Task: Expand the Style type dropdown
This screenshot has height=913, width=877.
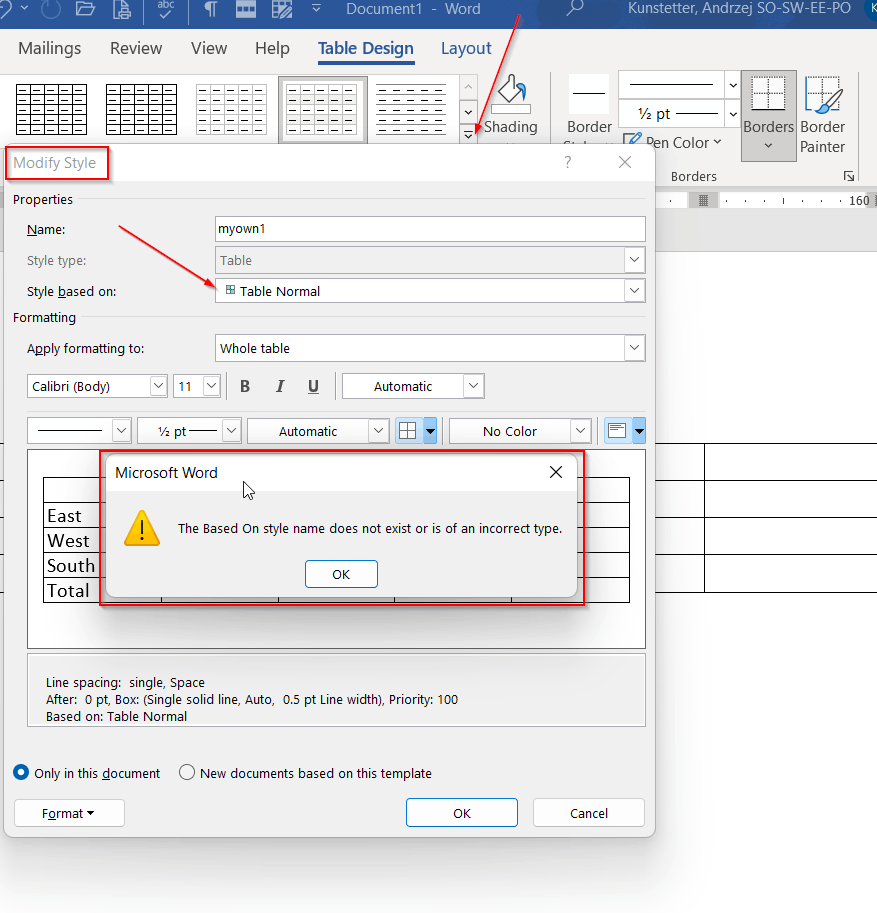Action: (x=634, y=260)
